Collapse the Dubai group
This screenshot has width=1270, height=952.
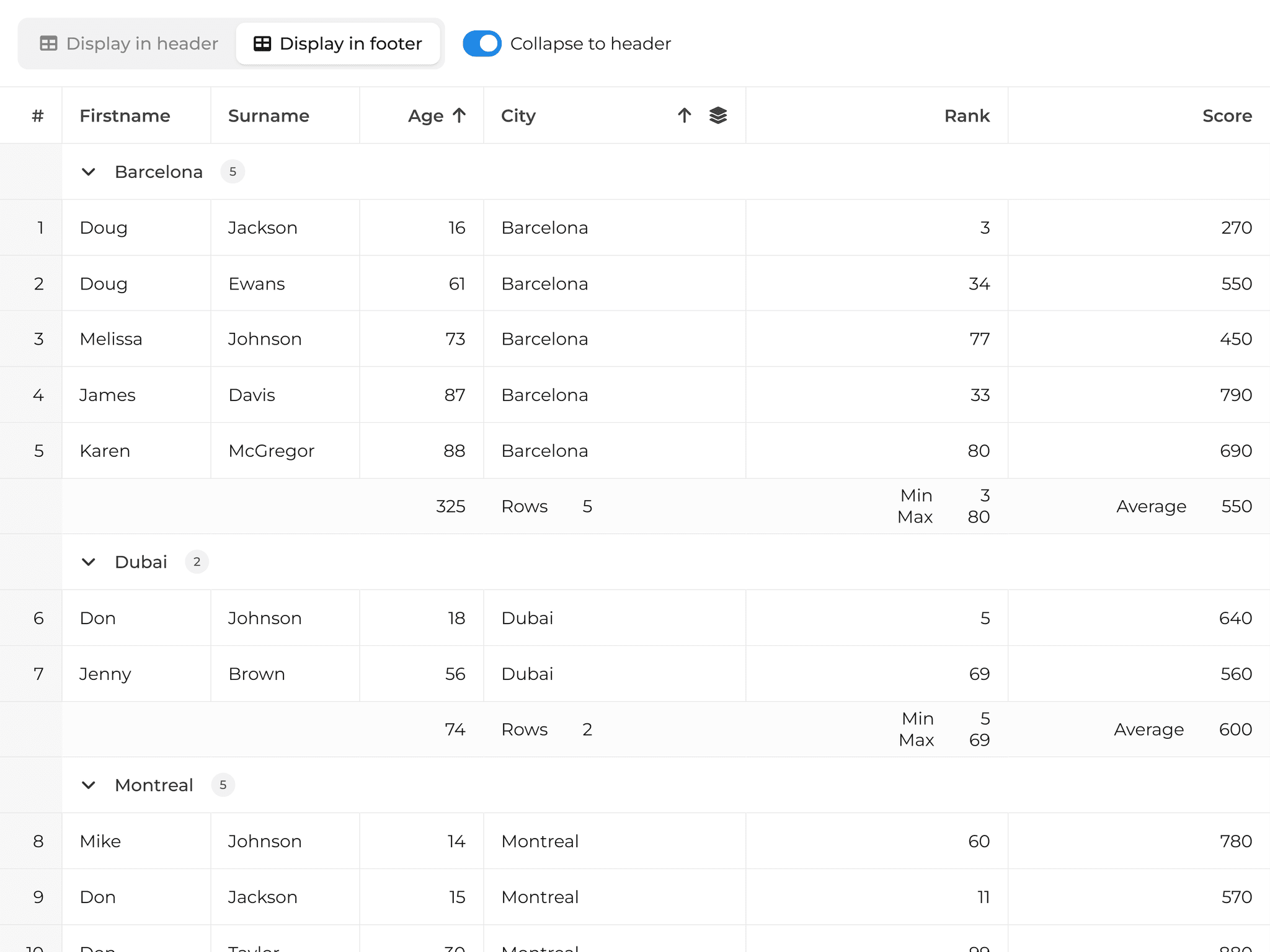pos(89,562)
